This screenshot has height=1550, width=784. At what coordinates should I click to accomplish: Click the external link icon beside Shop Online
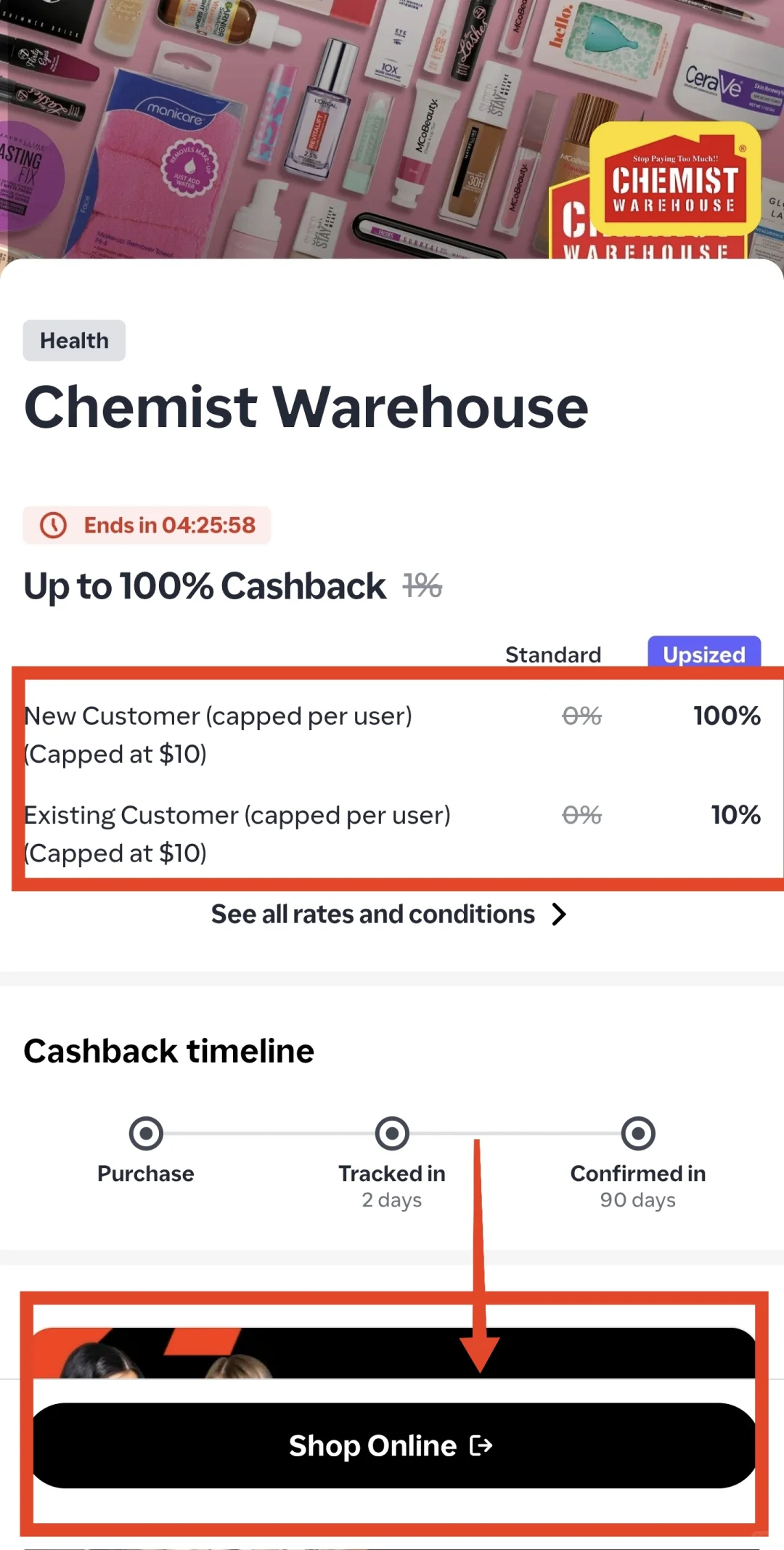(481, 1445)
